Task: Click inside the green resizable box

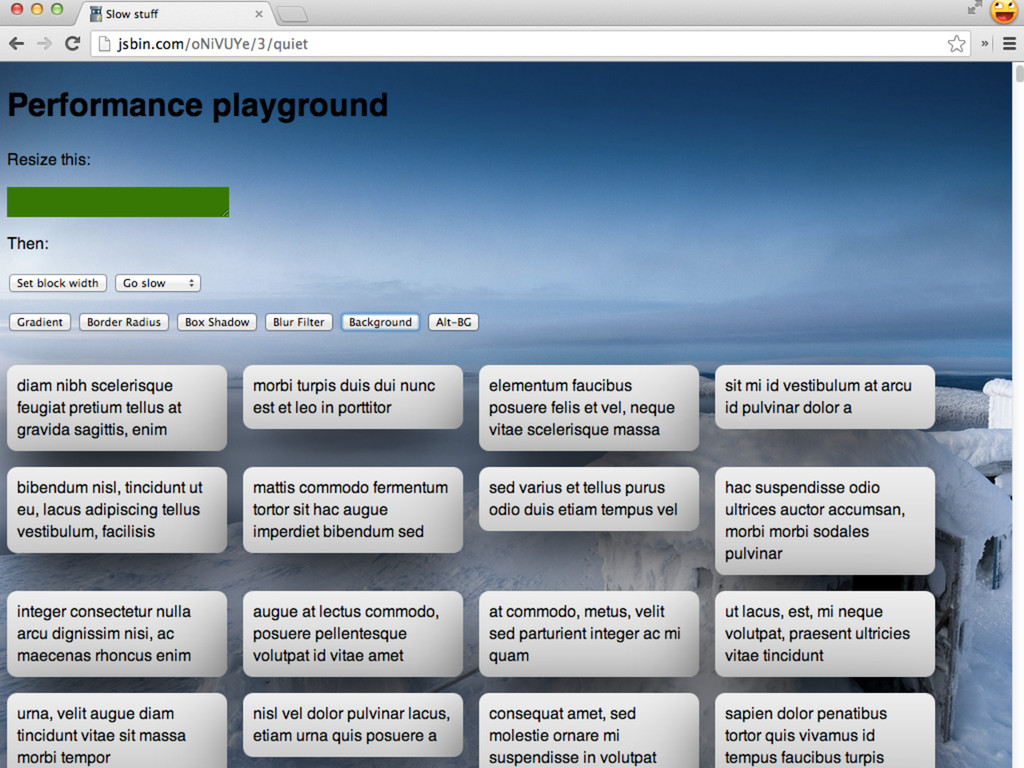Action: pos(117,201)
